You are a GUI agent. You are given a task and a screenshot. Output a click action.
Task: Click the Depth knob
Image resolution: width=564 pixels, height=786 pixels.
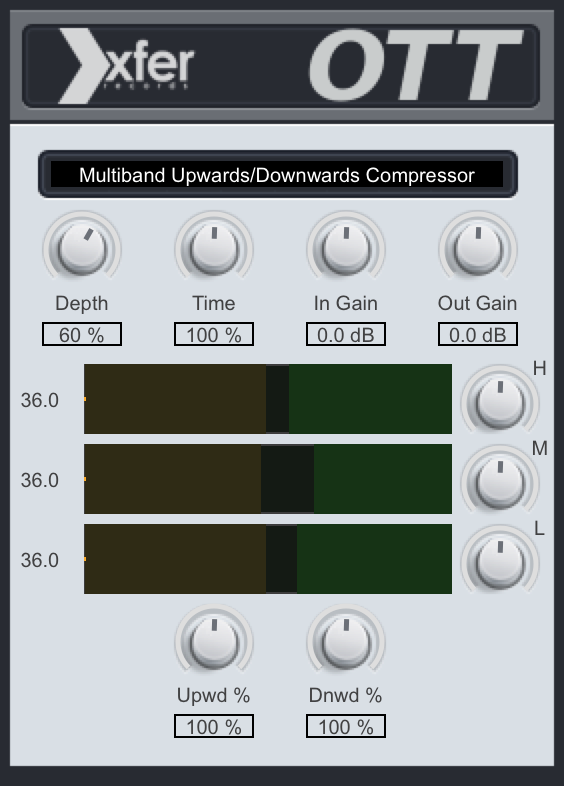coord(82,248)
